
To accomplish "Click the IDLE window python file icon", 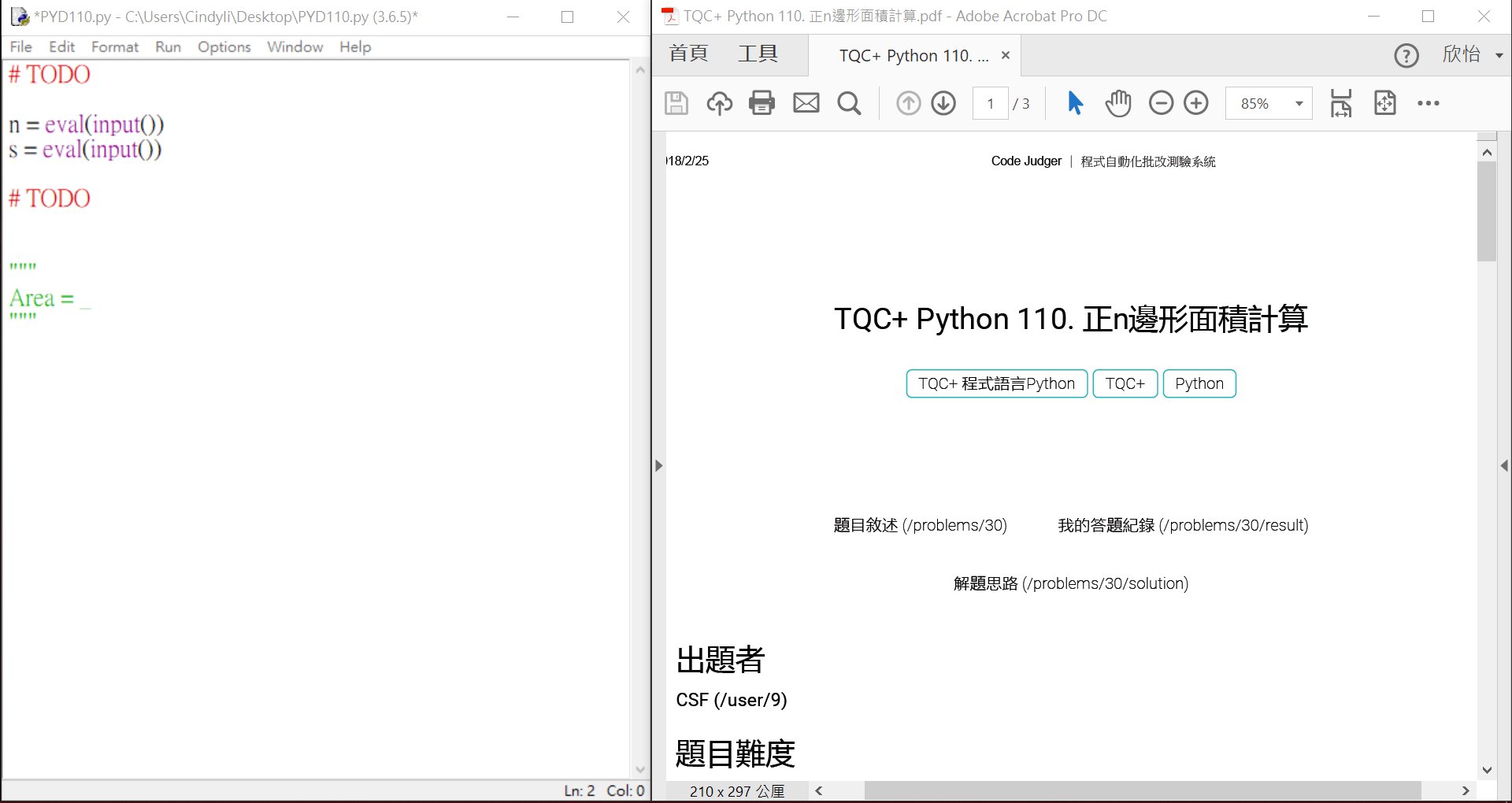I will [19, 16].
